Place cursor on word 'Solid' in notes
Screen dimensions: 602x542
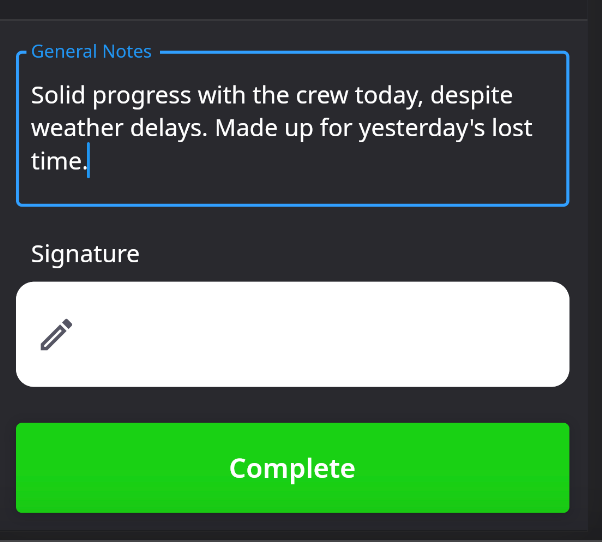click(x=58, y=95)
